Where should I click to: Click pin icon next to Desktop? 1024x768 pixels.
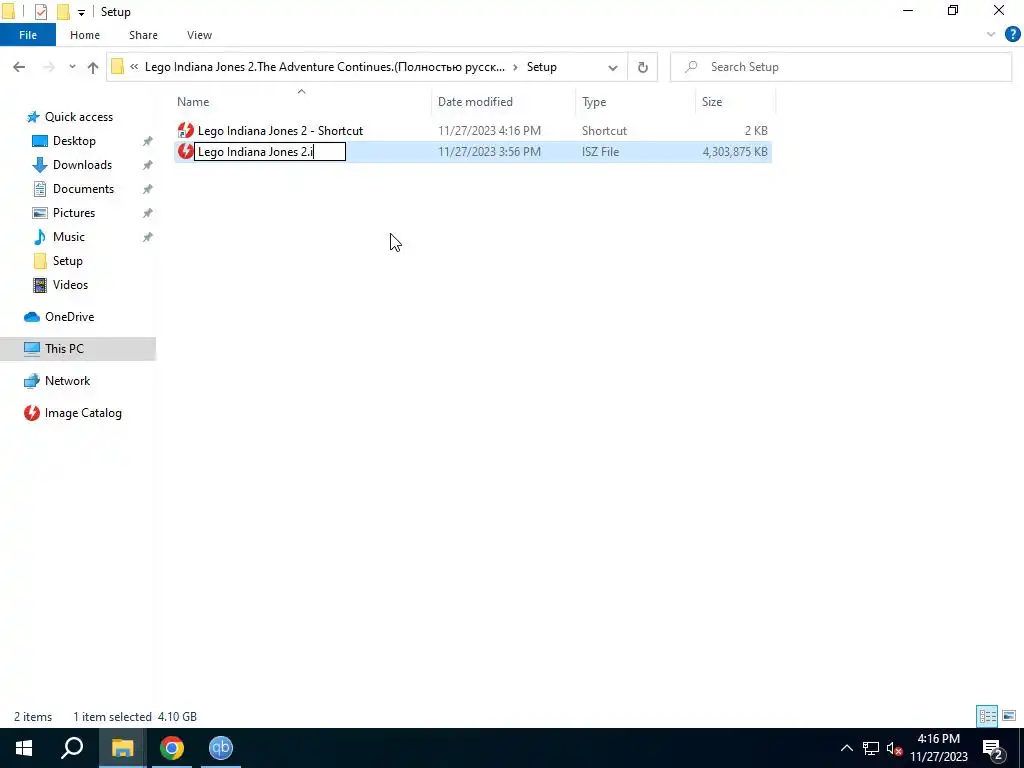coord(148,141)
